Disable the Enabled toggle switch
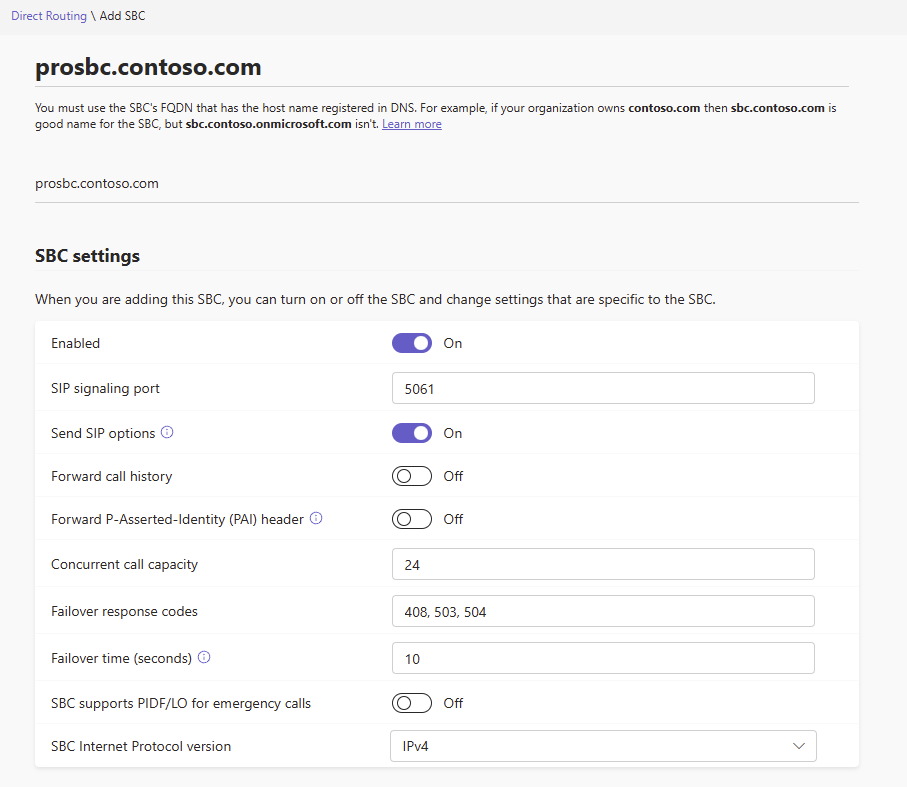Viewport: 907px width, 787px height. (412, 343)
